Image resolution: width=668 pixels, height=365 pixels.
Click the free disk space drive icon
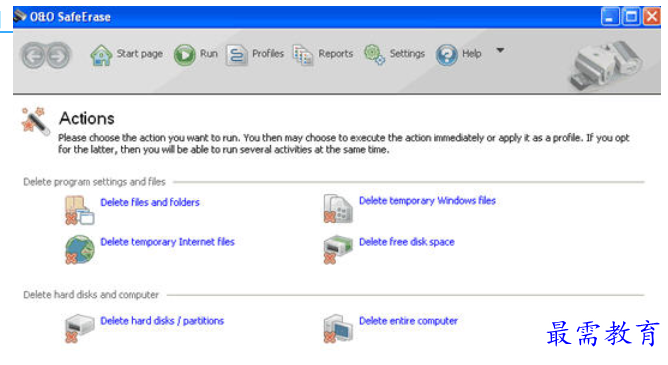coord(338,250)
